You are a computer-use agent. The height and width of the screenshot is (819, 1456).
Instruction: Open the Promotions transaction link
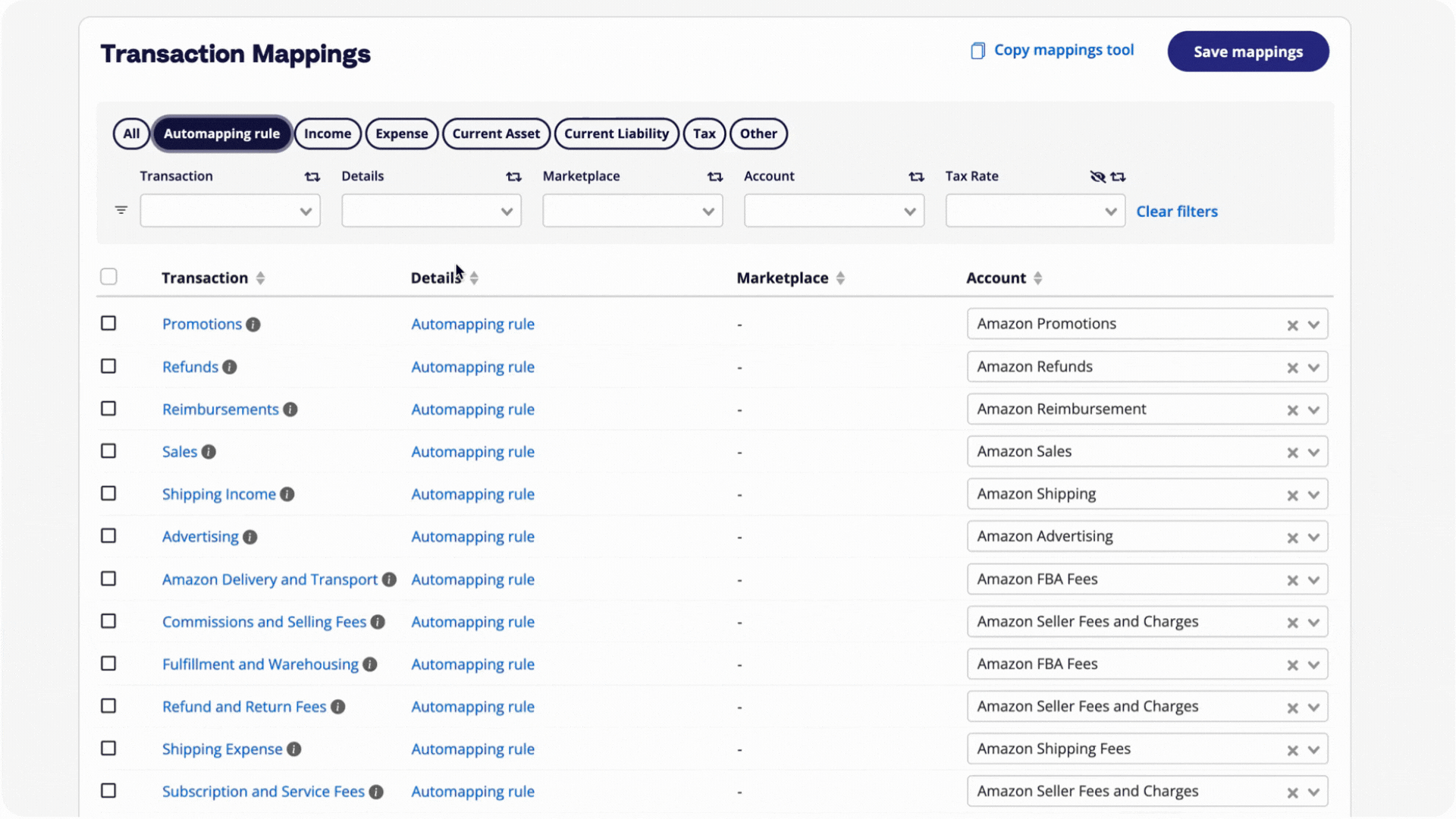(202, 324)
